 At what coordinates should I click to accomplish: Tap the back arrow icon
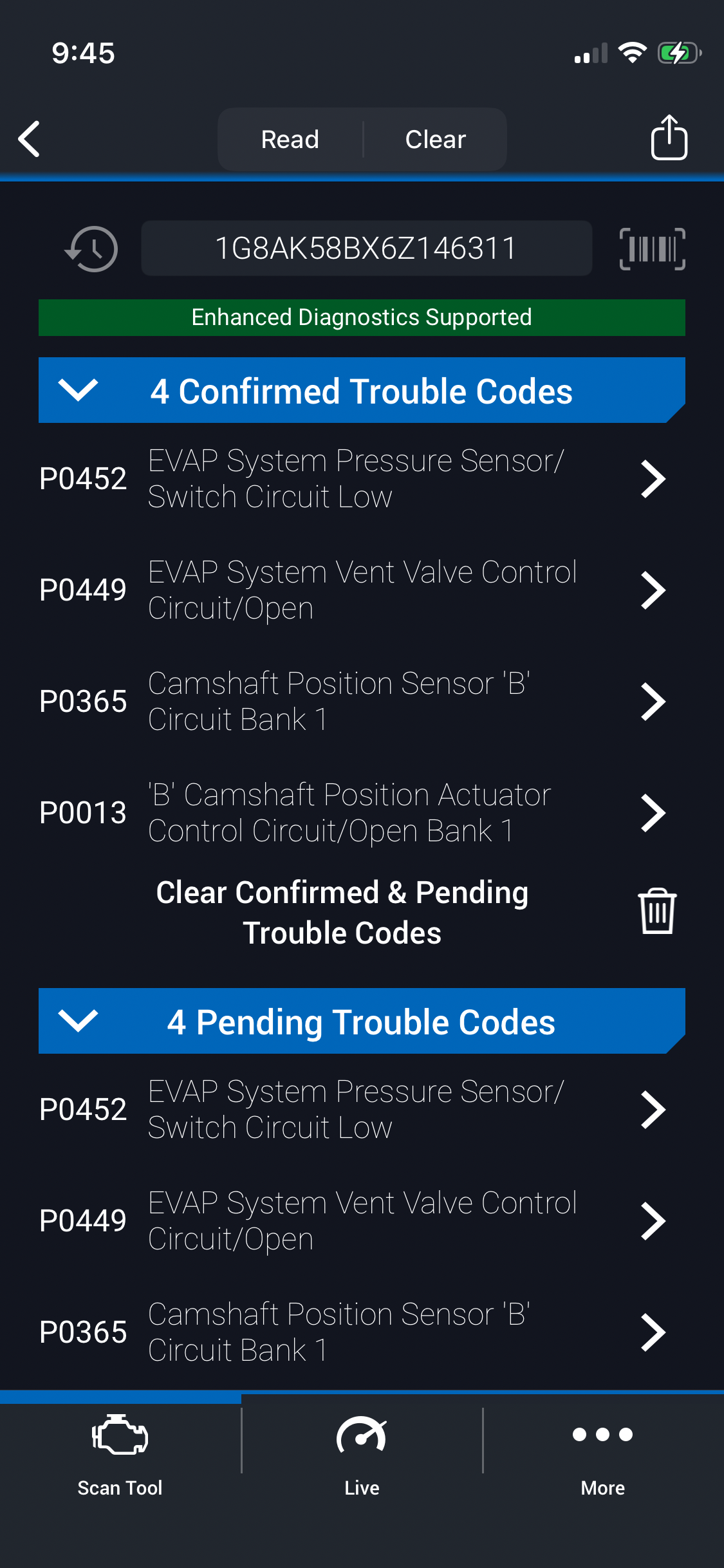pos(30,139)
